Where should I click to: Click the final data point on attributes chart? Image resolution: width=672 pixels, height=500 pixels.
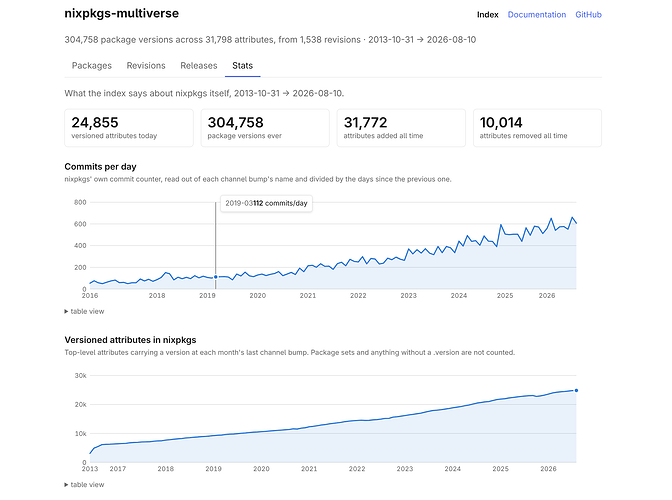point(576,390)
